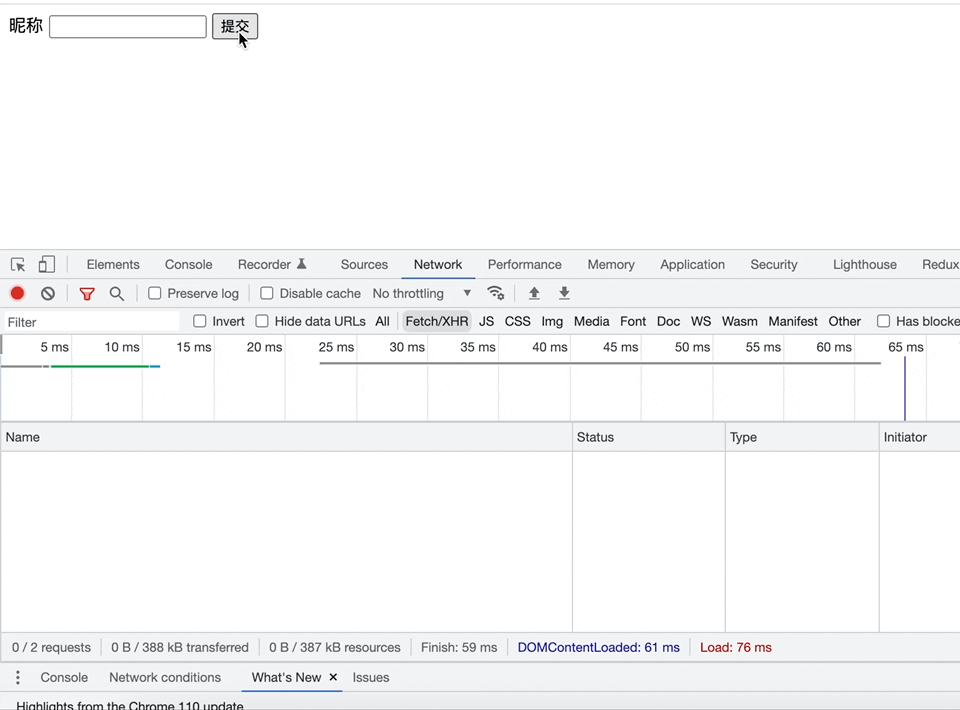The height and width of the screenshot is (710, 960).
Task: Toggle the device toolbar icon
Action: pos(47,264)
